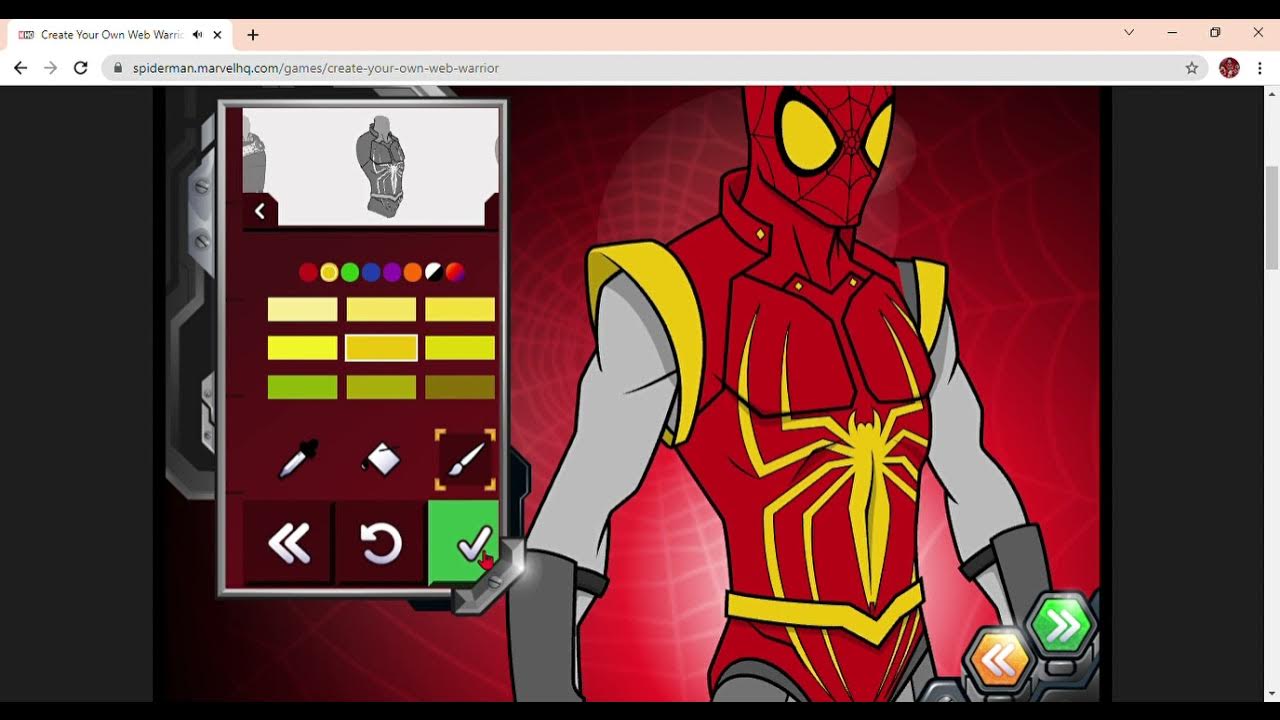This screenshot has height=720, width=1280.
Task: Click the left chevron under costume preview
Action: (260, 211)
